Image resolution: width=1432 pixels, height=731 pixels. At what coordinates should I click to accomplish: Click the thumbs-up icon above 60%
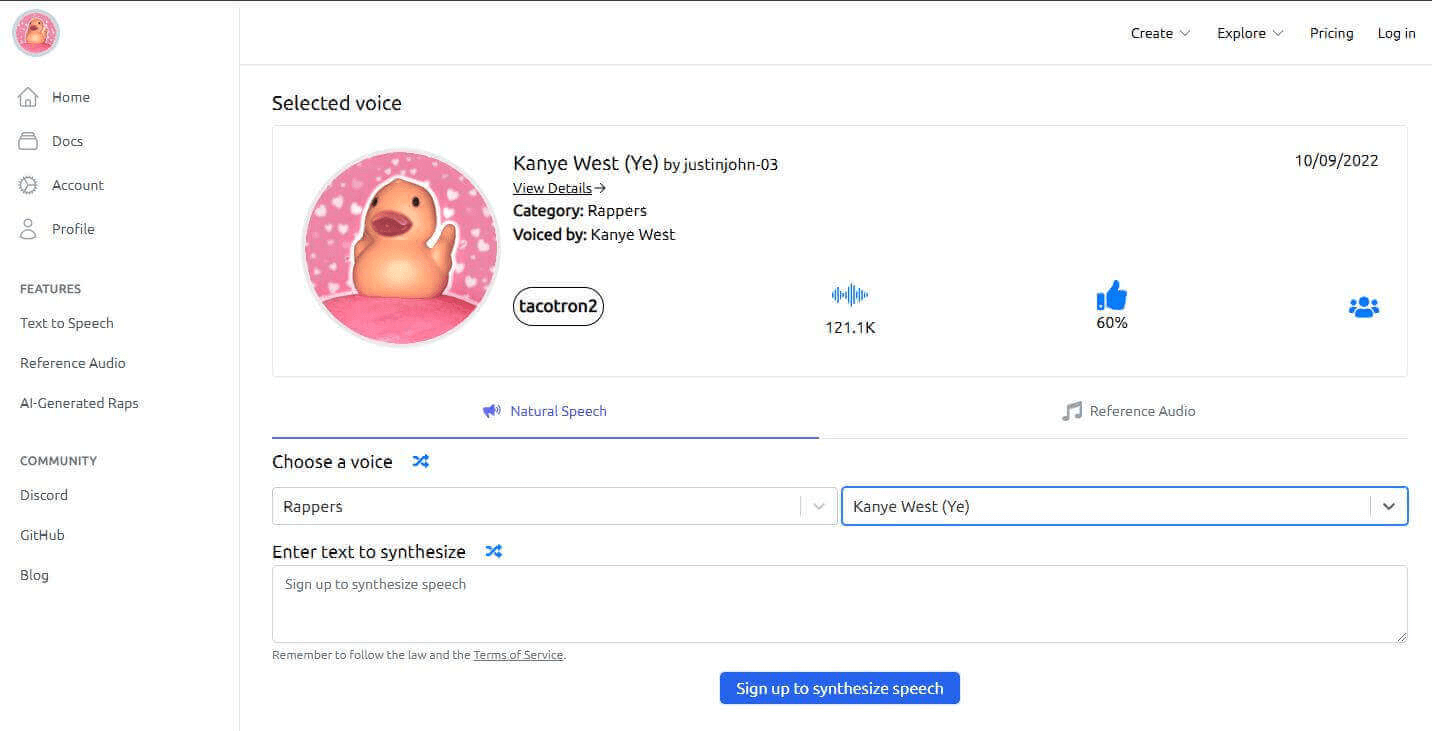(1112, 296)
